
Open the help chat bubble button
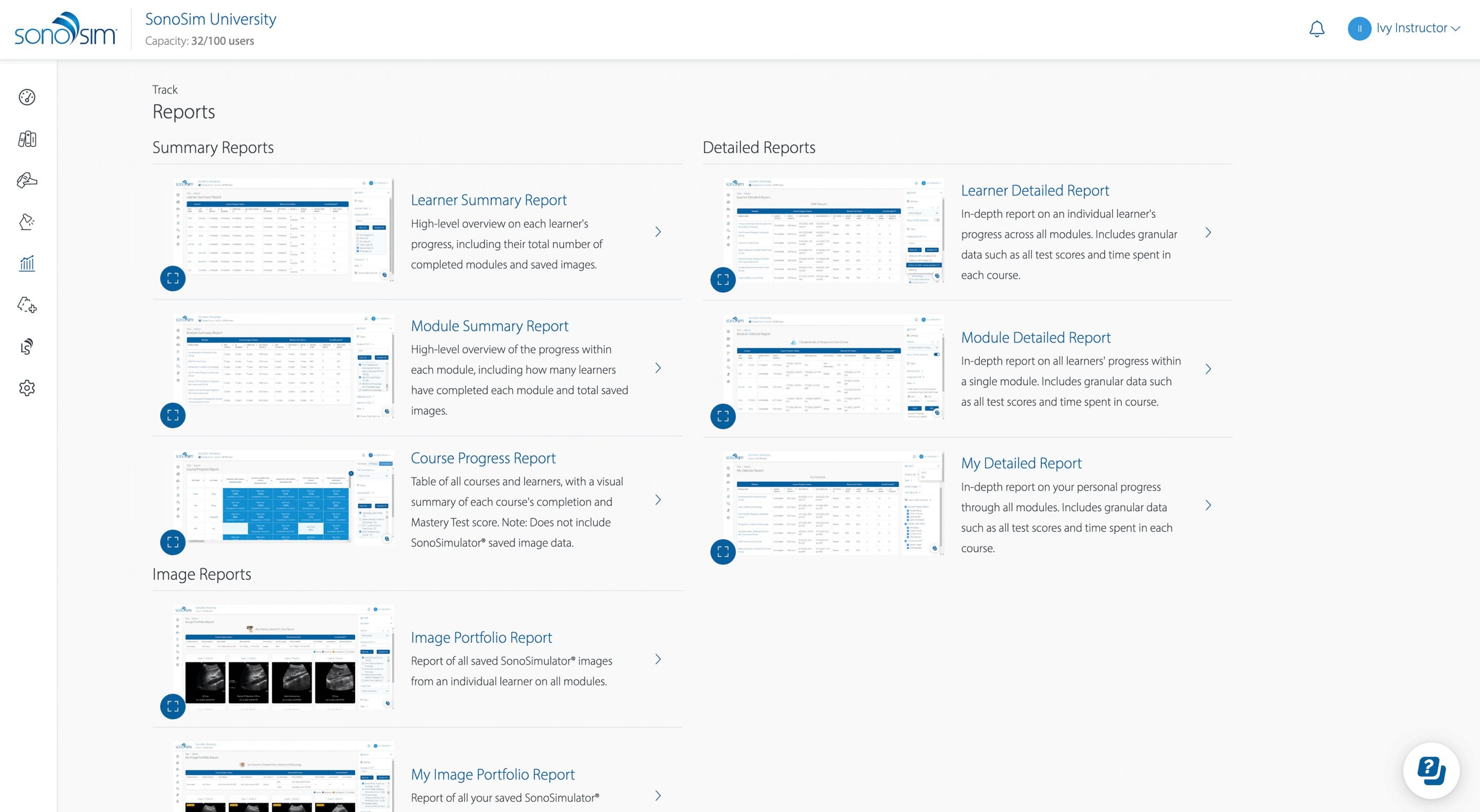pyautogui.click(x=1431, y=770)
